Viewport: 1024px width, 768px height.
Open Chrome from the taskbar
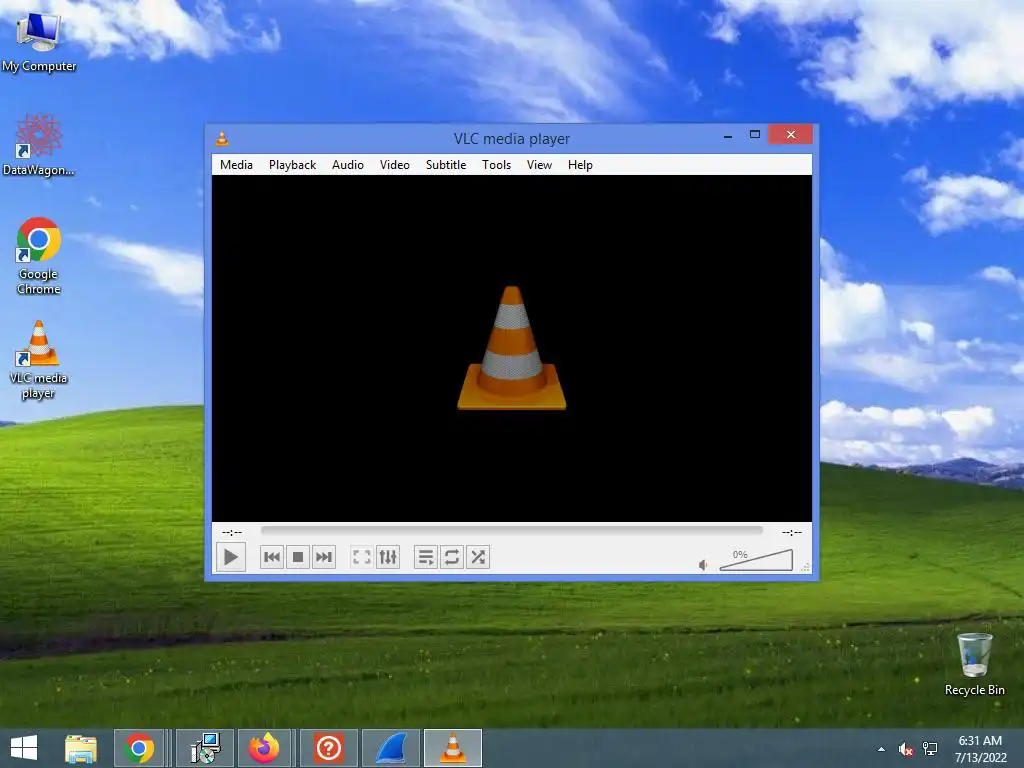coord(139,748)
